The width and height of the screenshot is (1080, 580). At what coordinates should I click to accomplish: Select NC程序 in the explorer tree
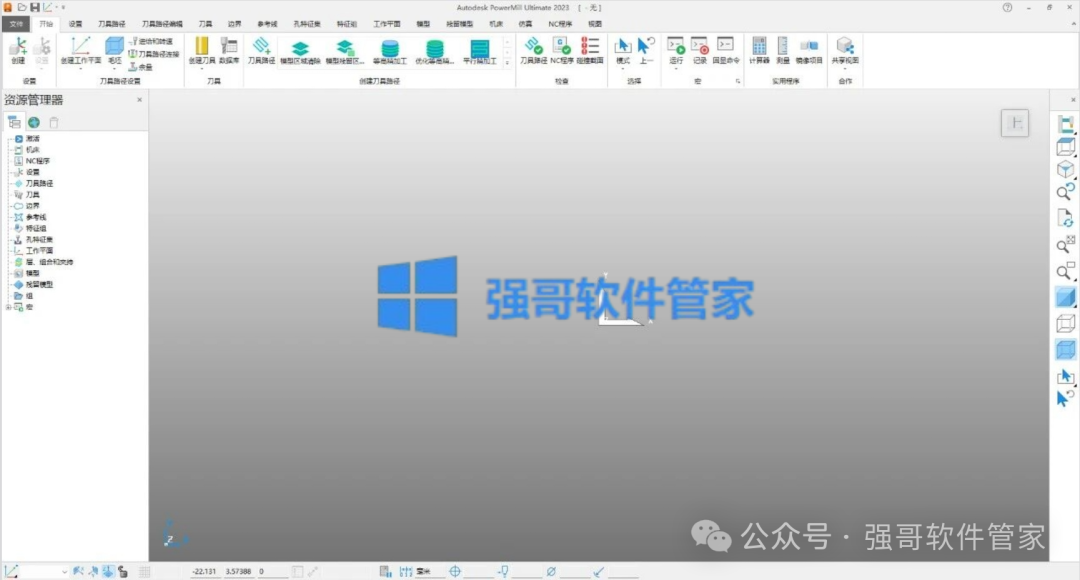point(38,161)
